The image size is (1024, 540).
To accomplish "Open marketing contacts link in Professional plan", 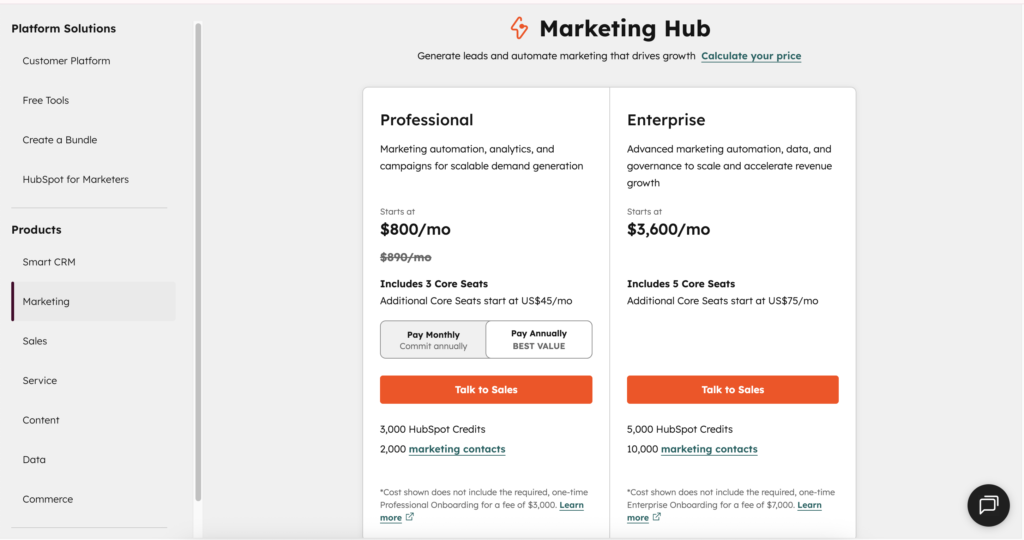I will coord(457,449).
